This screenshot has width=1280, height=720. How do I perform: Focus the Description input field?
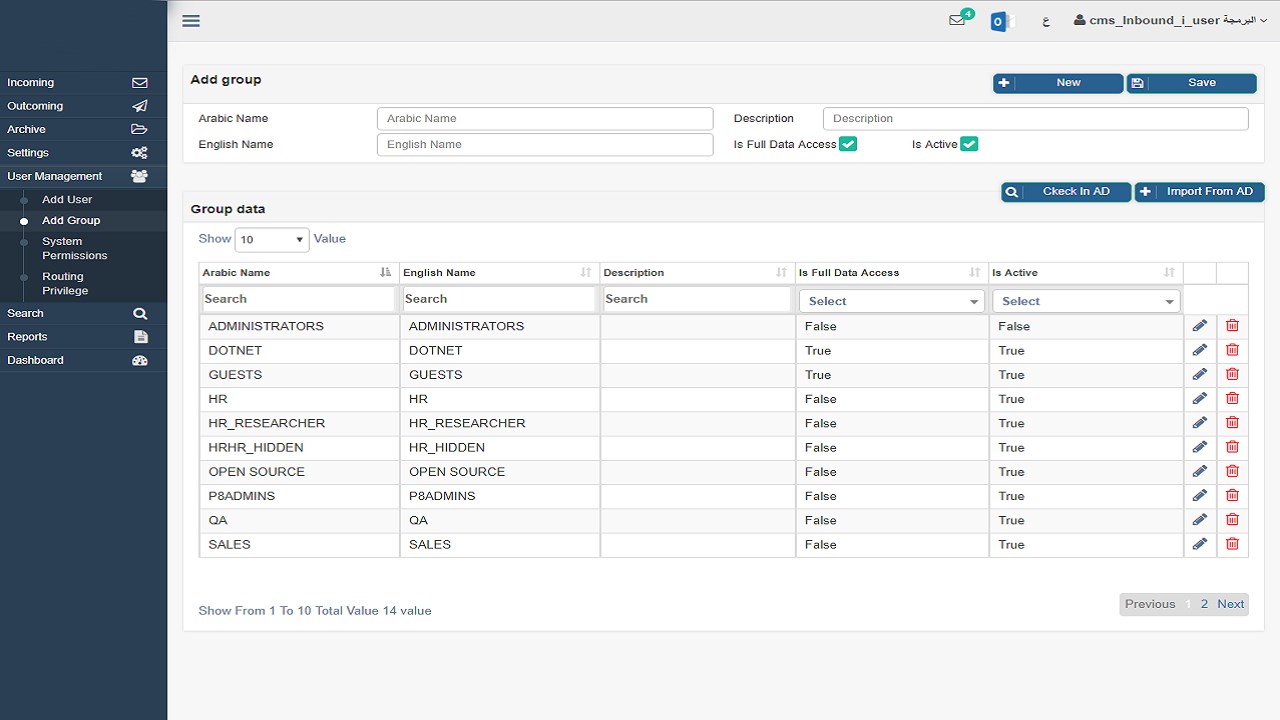coord(1036,118)
